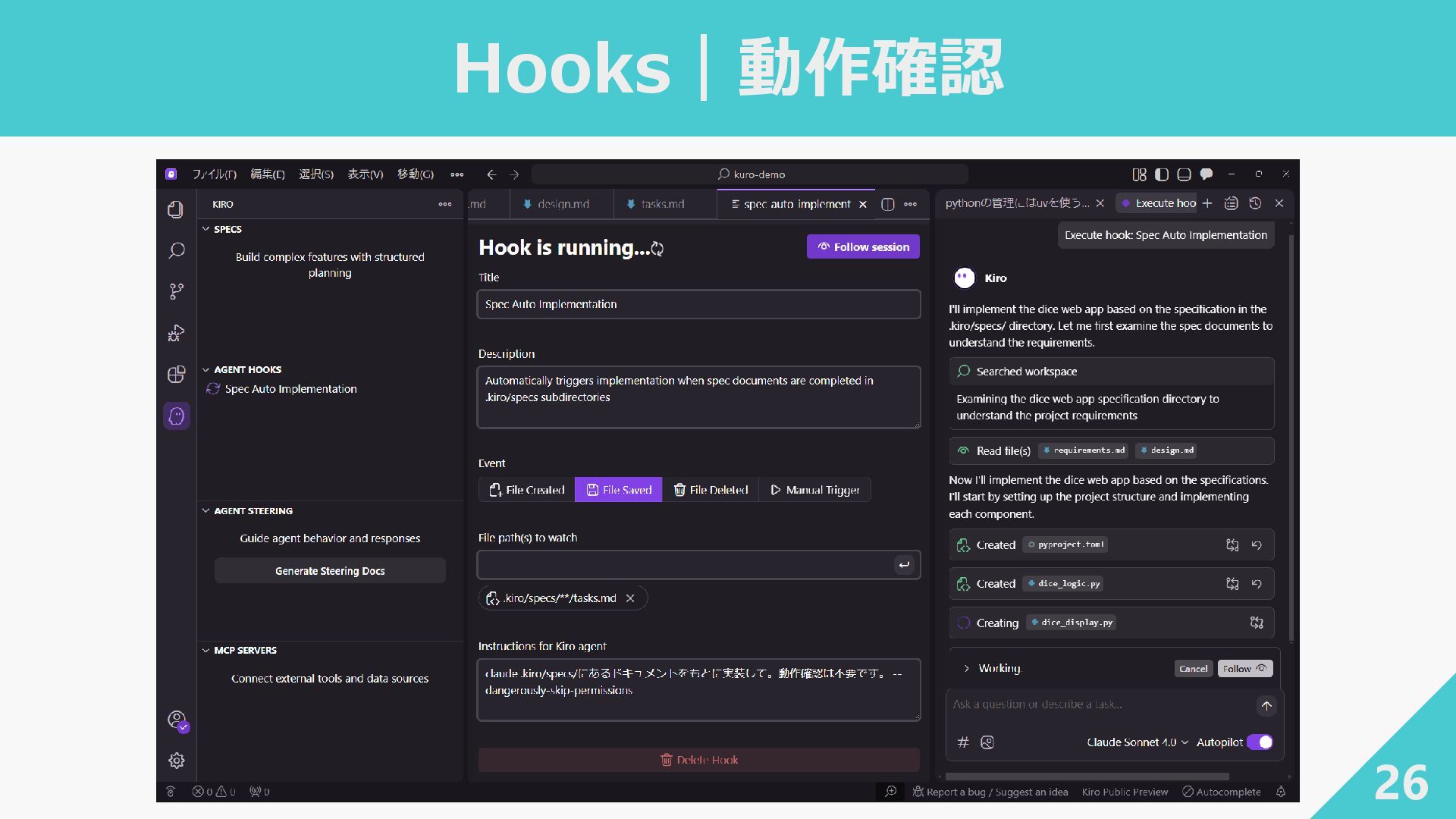Close the spec auto implement tab
The height and width of the screenshot is (819, 1456).
tap(862, 204)
